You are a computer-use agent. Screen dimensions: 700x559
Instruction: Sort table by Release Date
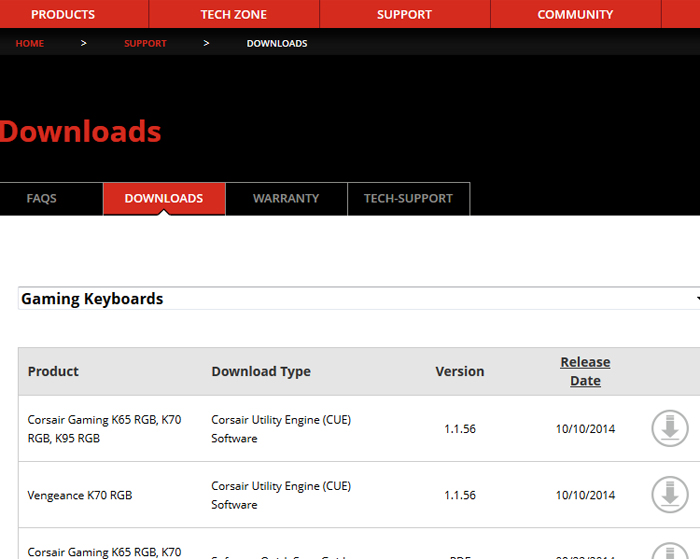tap(585, 371)
